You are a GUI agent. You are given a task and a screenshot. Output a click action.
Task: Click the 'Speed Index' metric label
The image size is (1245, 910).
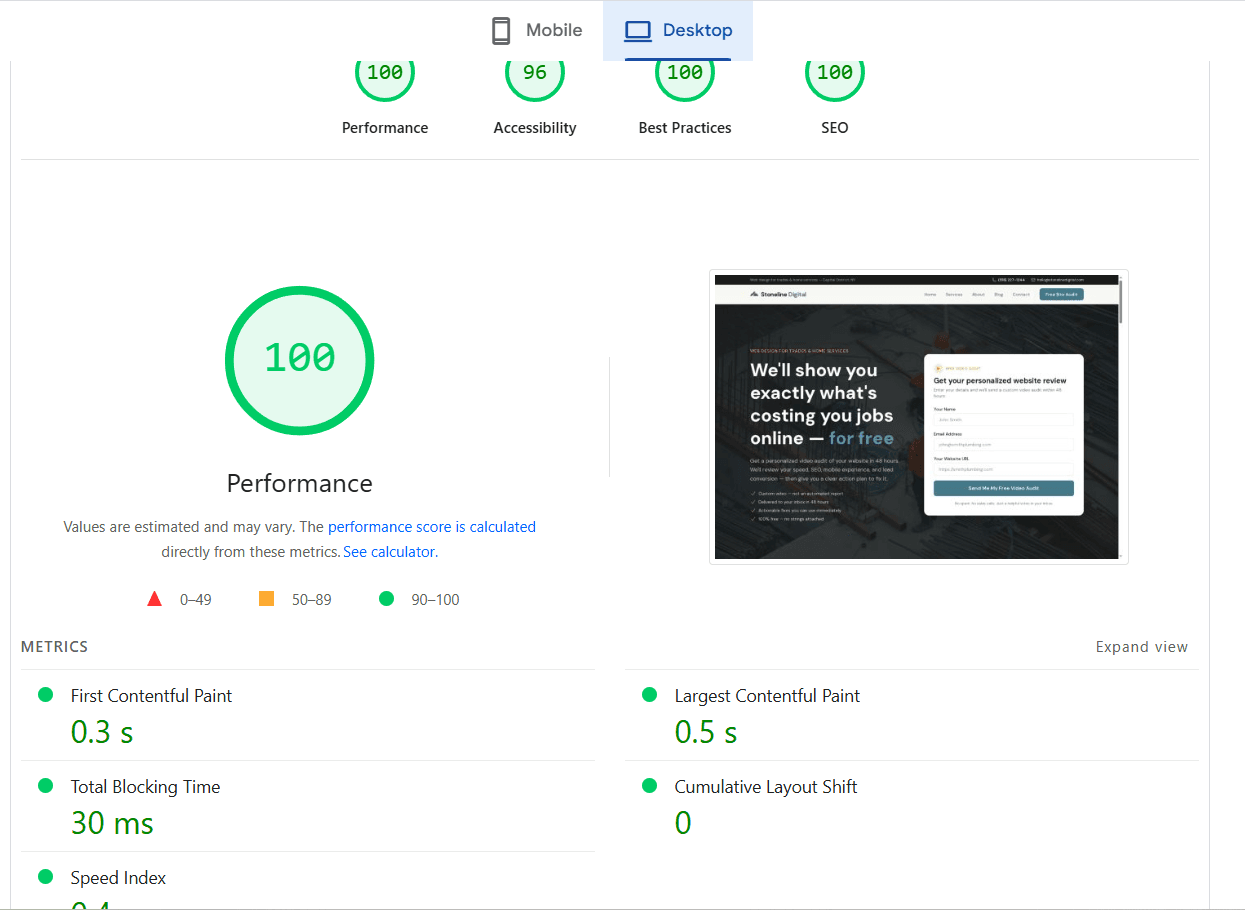[118, 878]
